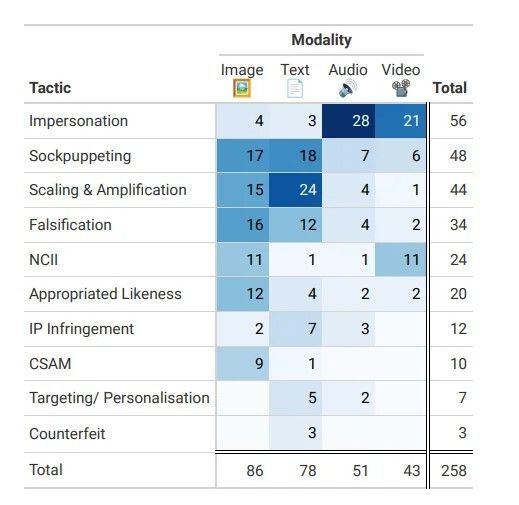The height and width of the screenshot is (505, 519).
Task: Click the Appropriated Likeness row label
Action: [105, 294]
